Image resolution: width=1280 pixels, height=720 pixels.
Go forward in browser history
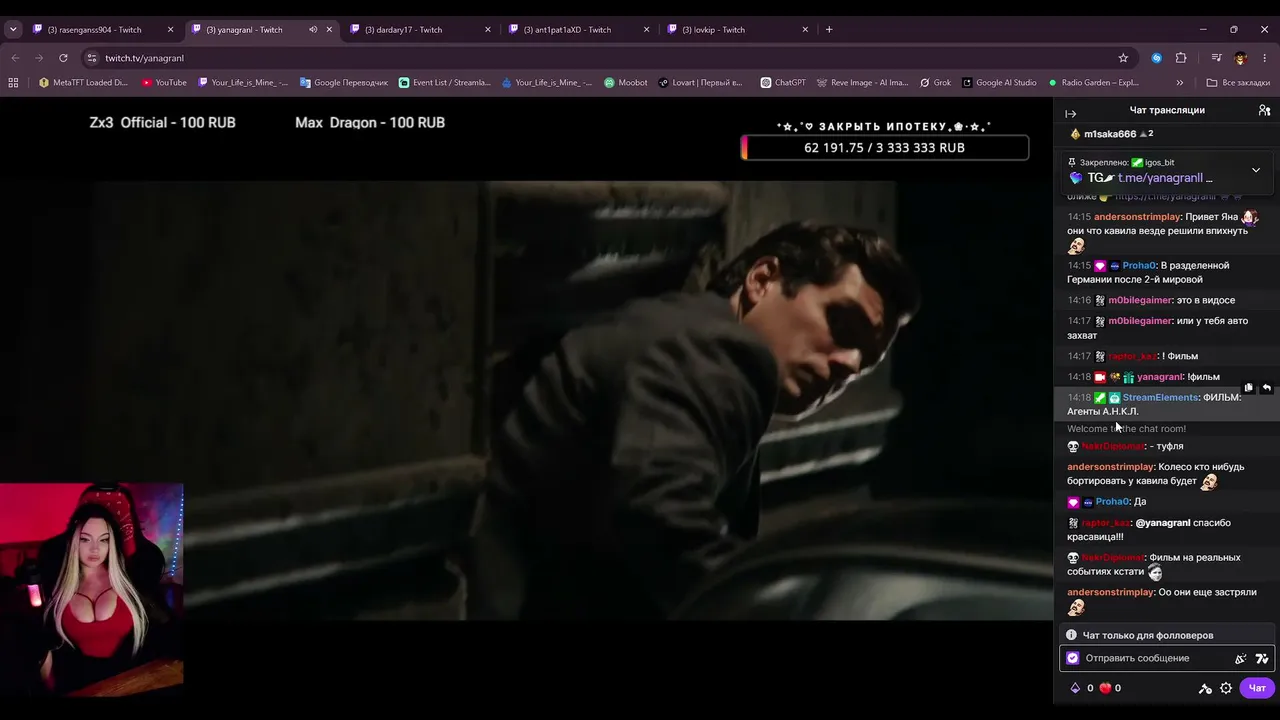[x=39, y=58]
